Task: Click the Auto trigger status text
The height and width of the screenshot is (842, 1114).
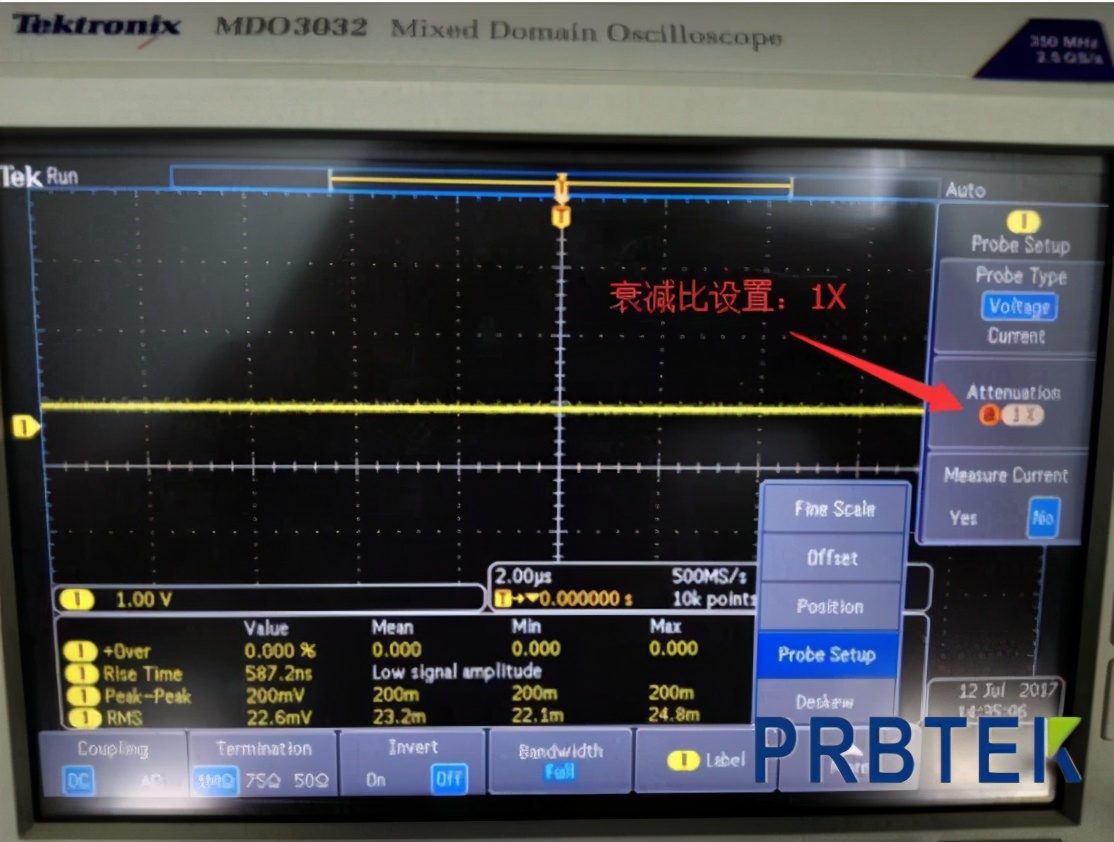Action: coord(965,190)
